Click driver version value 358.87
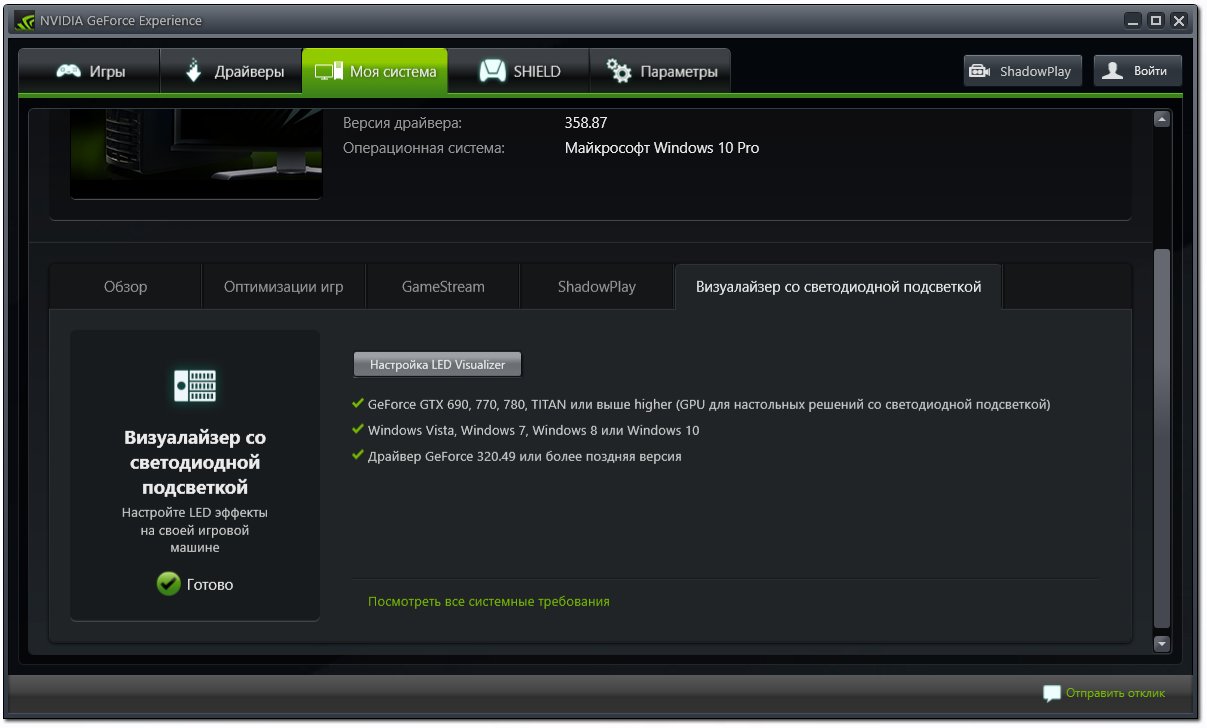1207x728 pixels. pos(586,123)
